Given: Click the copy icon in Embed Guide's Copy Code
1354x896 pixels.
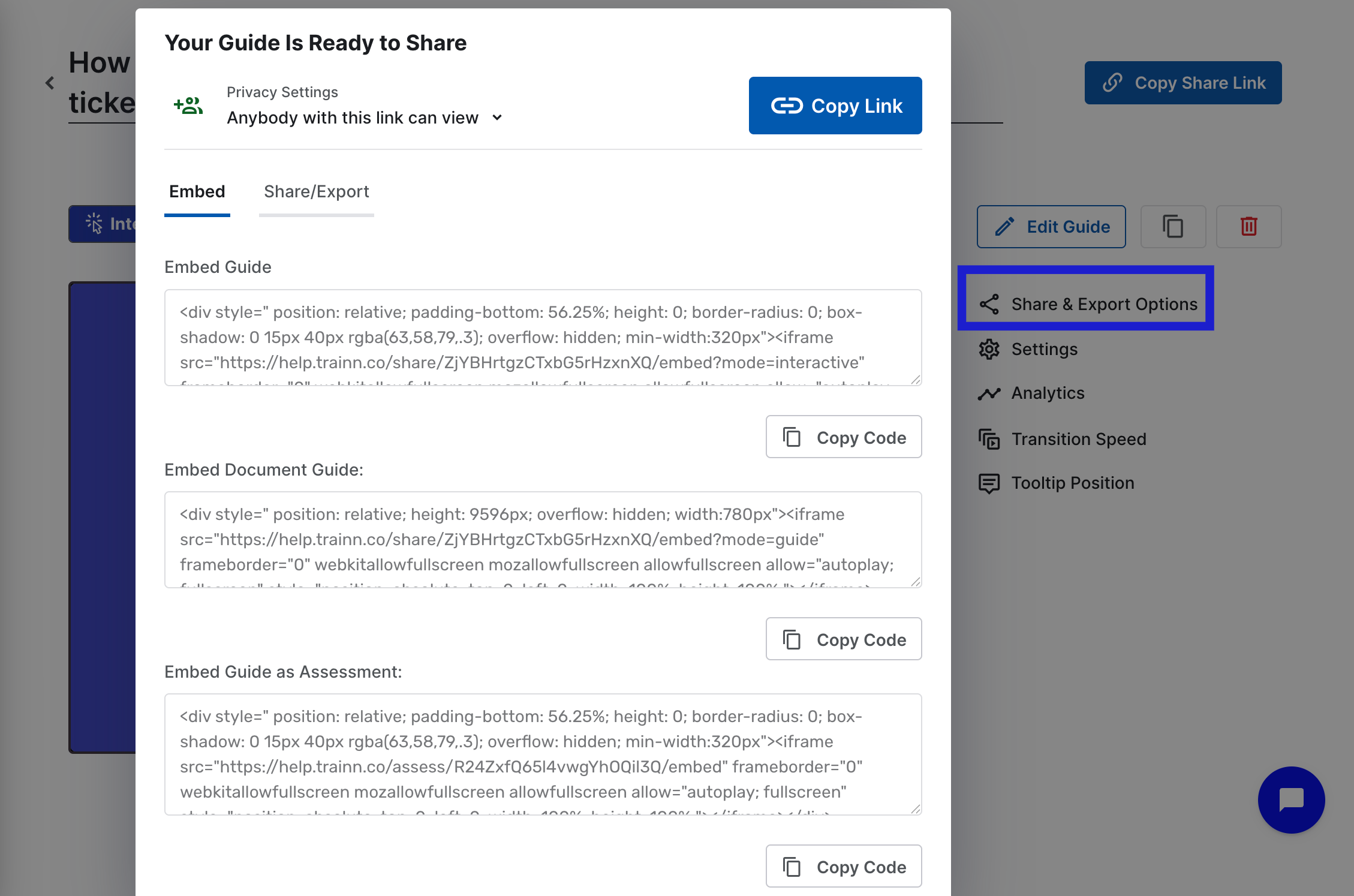Looking at the screenshot, I should 792,437.
